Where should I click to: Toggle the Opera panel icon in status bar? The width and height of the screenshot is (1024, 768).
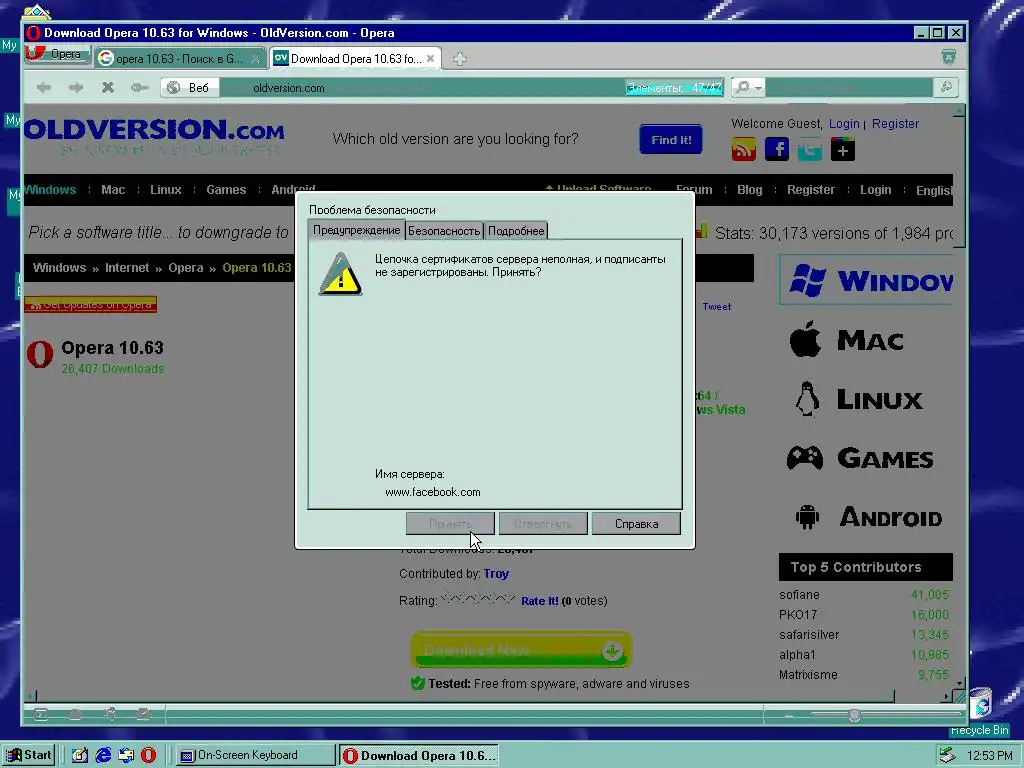[40, 715]
